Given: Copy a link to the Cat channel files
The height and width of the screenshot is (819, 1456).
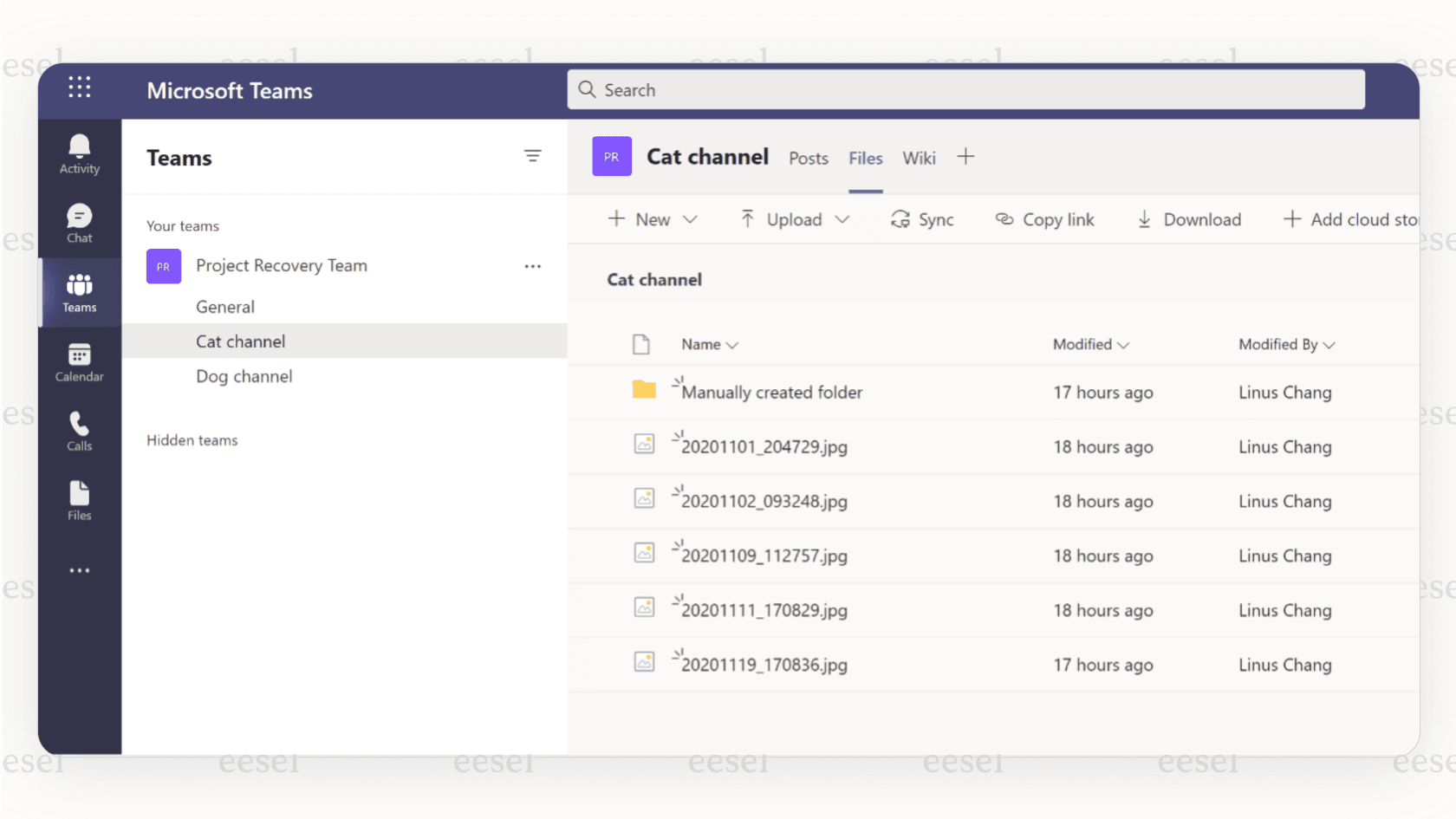Looking at the screenshot, I should click(1044, 219).
